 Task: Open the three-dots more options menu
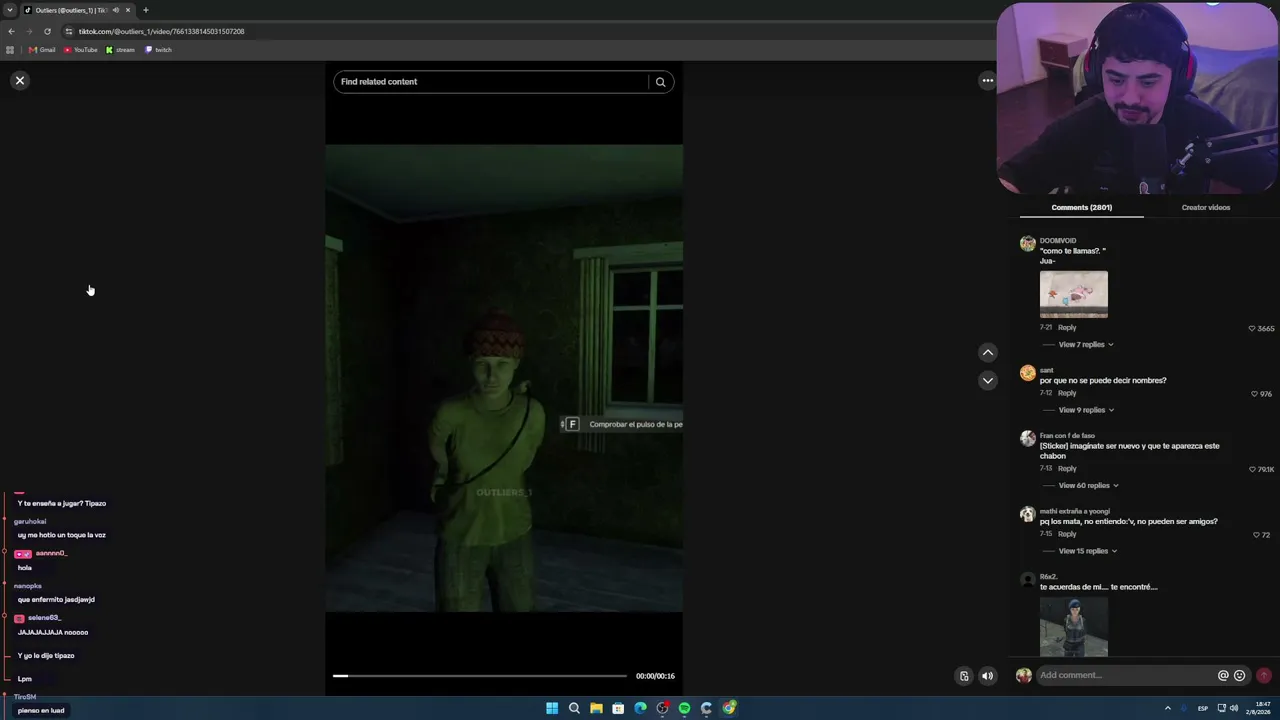point(987,80)
